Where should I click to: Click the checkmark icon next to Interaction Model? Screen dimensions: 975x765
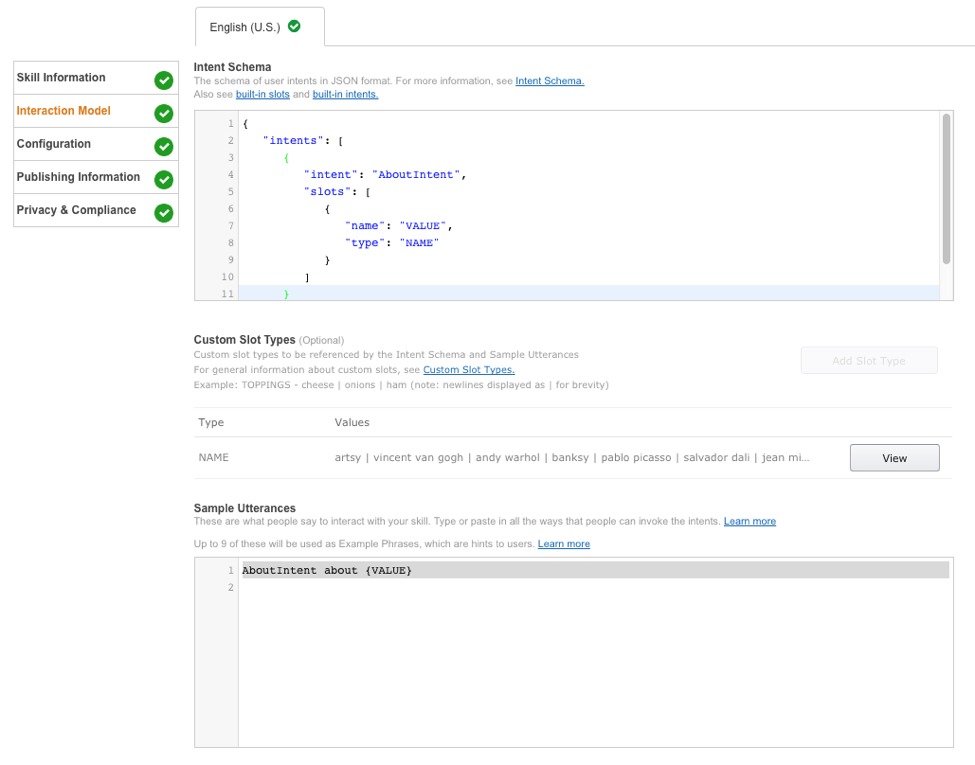click(x=163, y=113)
